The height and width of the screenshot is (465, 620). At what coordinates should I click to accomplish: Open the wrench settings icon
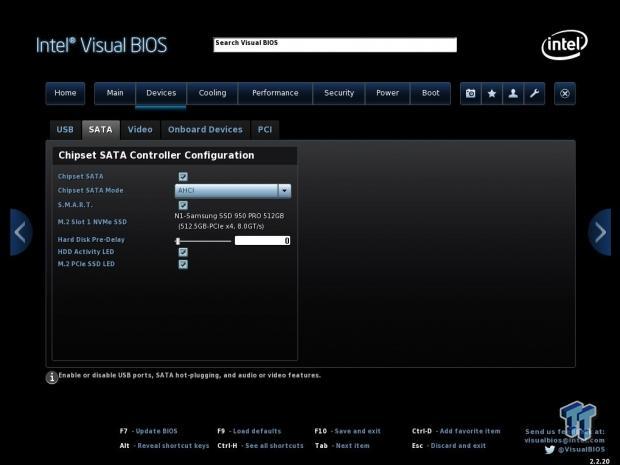(534, 93)
